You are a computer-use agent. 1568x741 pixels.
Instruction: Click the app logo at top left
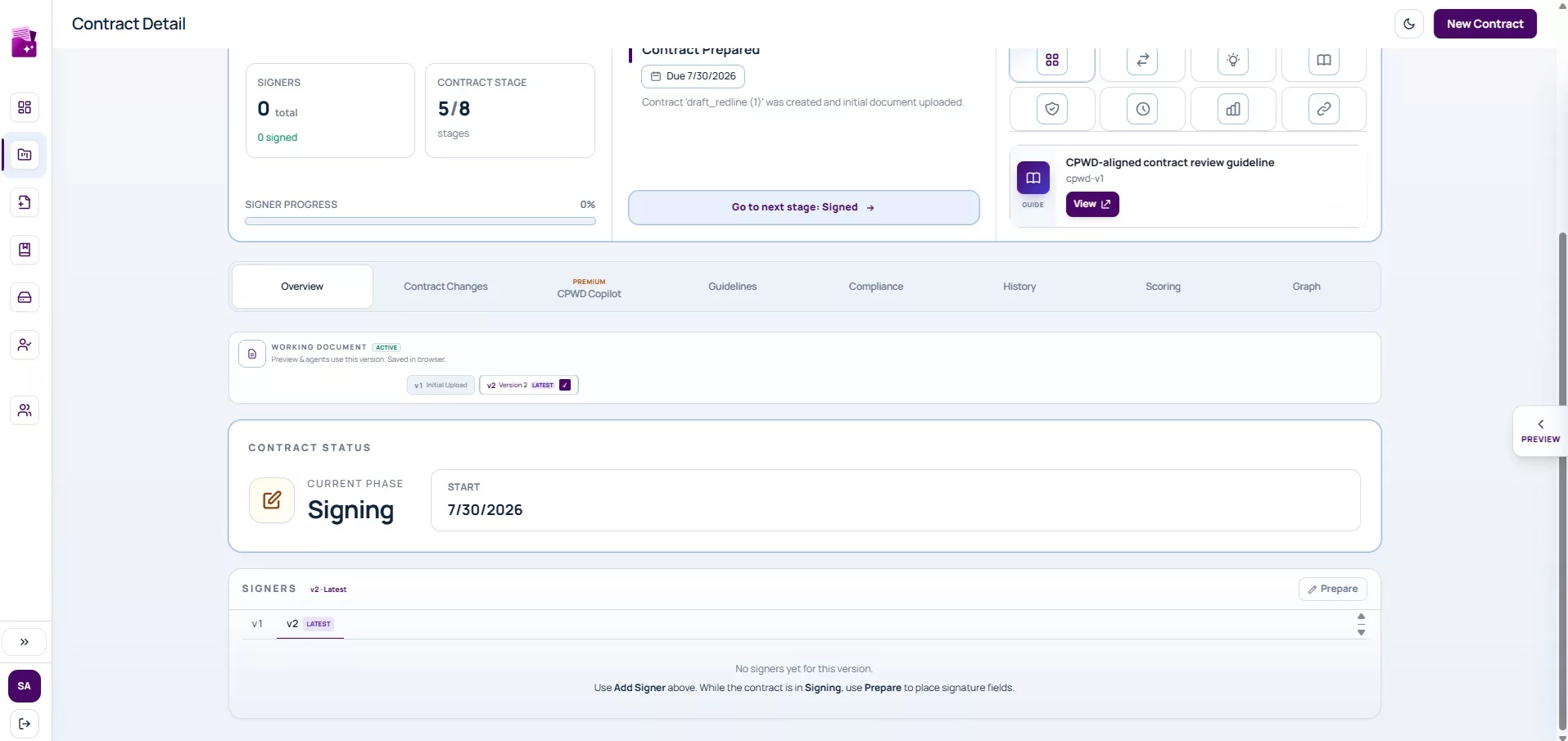pos(25,42)
